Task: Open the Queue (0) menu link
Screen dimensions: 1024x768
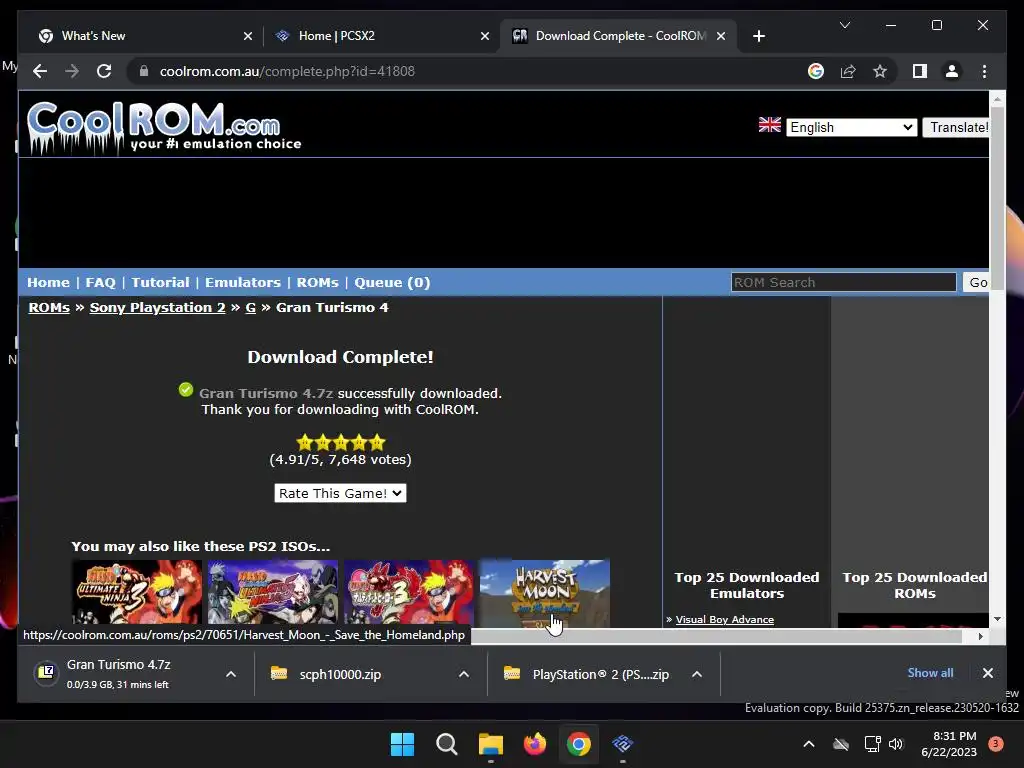Action: click(392, 282)
